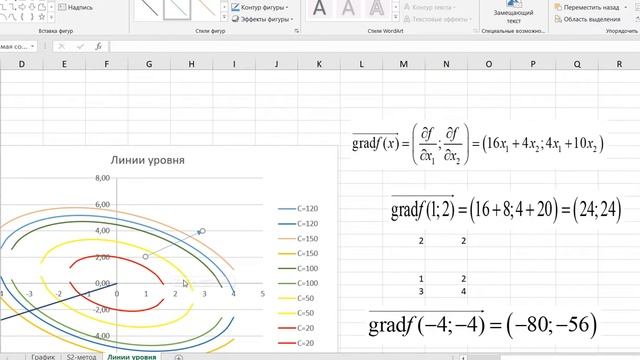Click the arrow line start handle
This screenshot has height=360, width=640.
145,256
